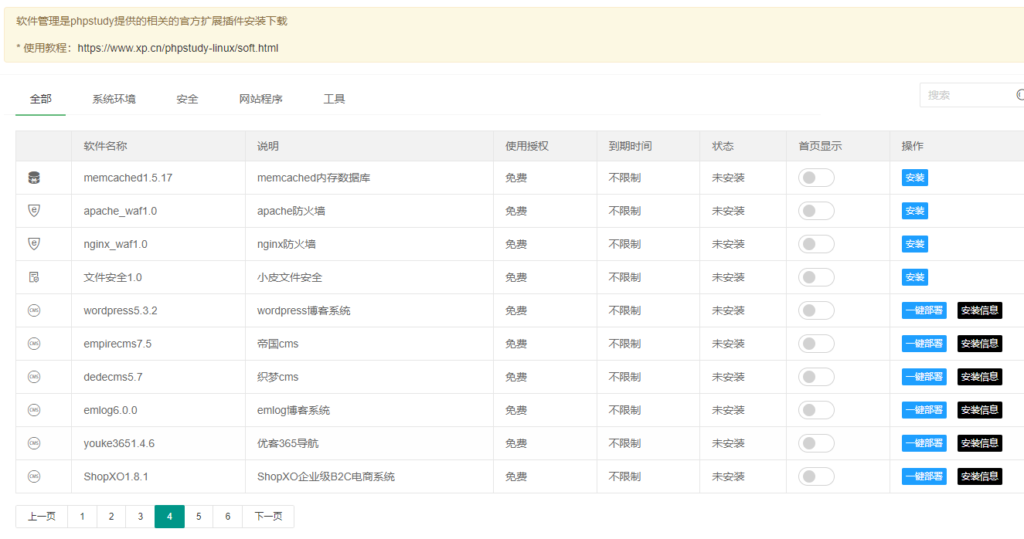Open 安装信息 for emlog6.0.0
This screenshot has height=539, width=1024.
[x=980, y=410]
